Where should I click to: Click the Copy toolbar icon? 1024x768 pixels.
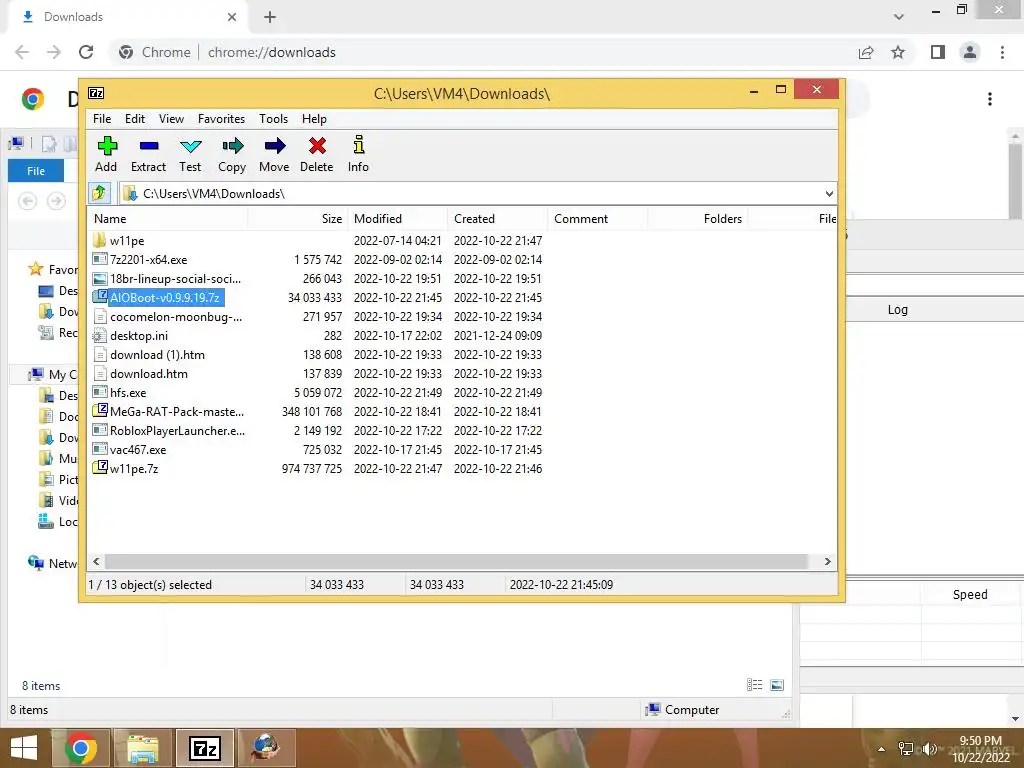click(232, 146)
